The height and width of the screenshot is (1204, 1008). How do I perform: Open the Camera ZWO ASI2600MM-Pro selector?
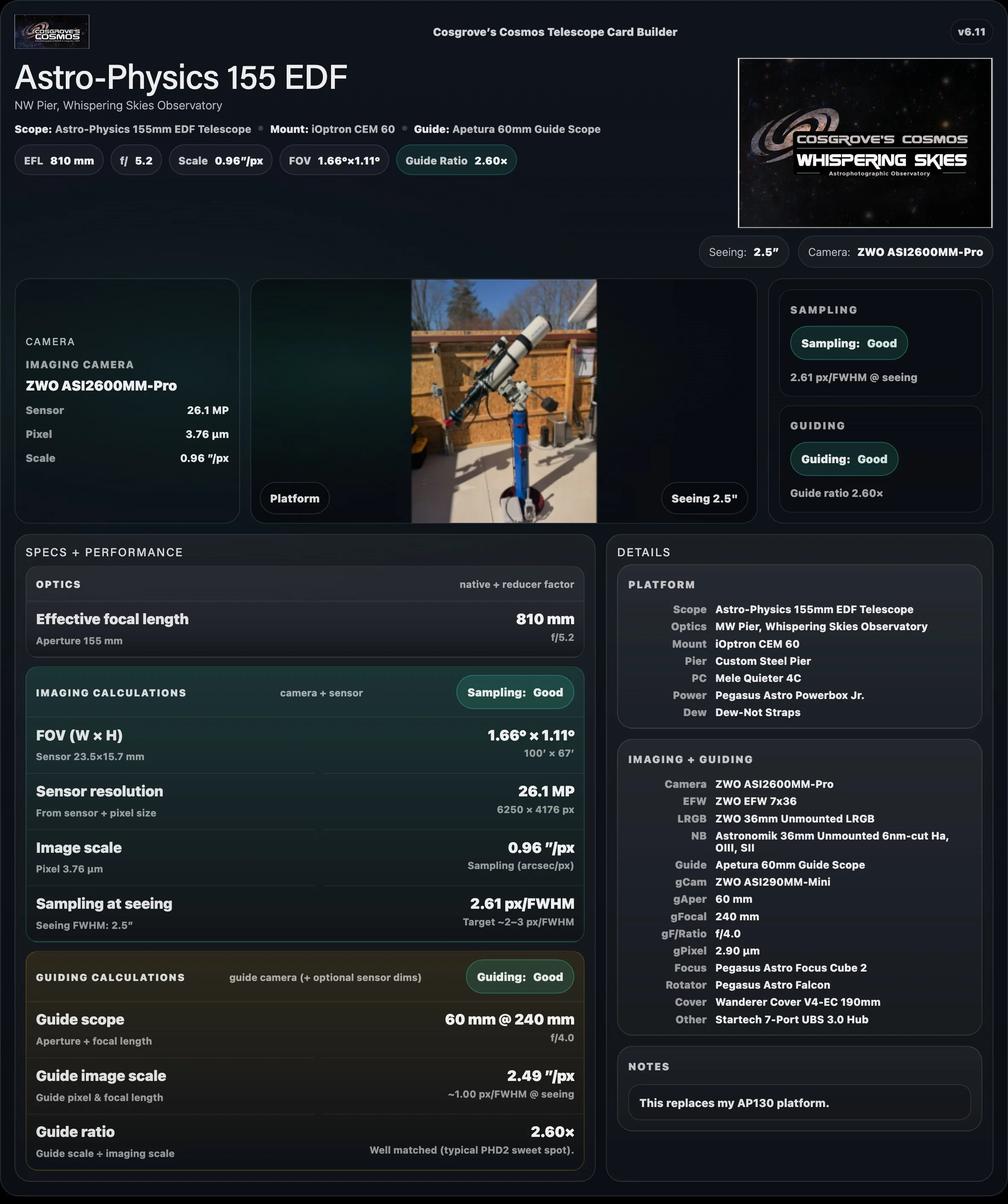pos(895,252)
